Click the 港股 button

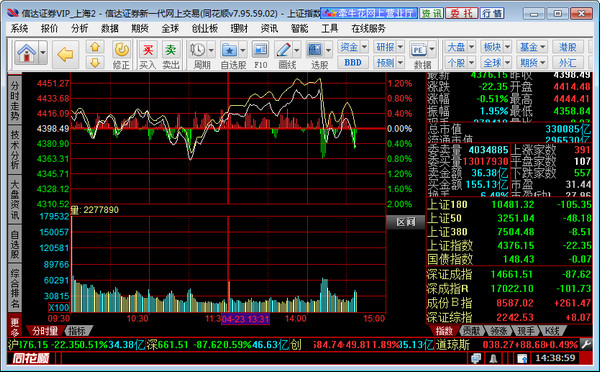[x=568, y=47]
